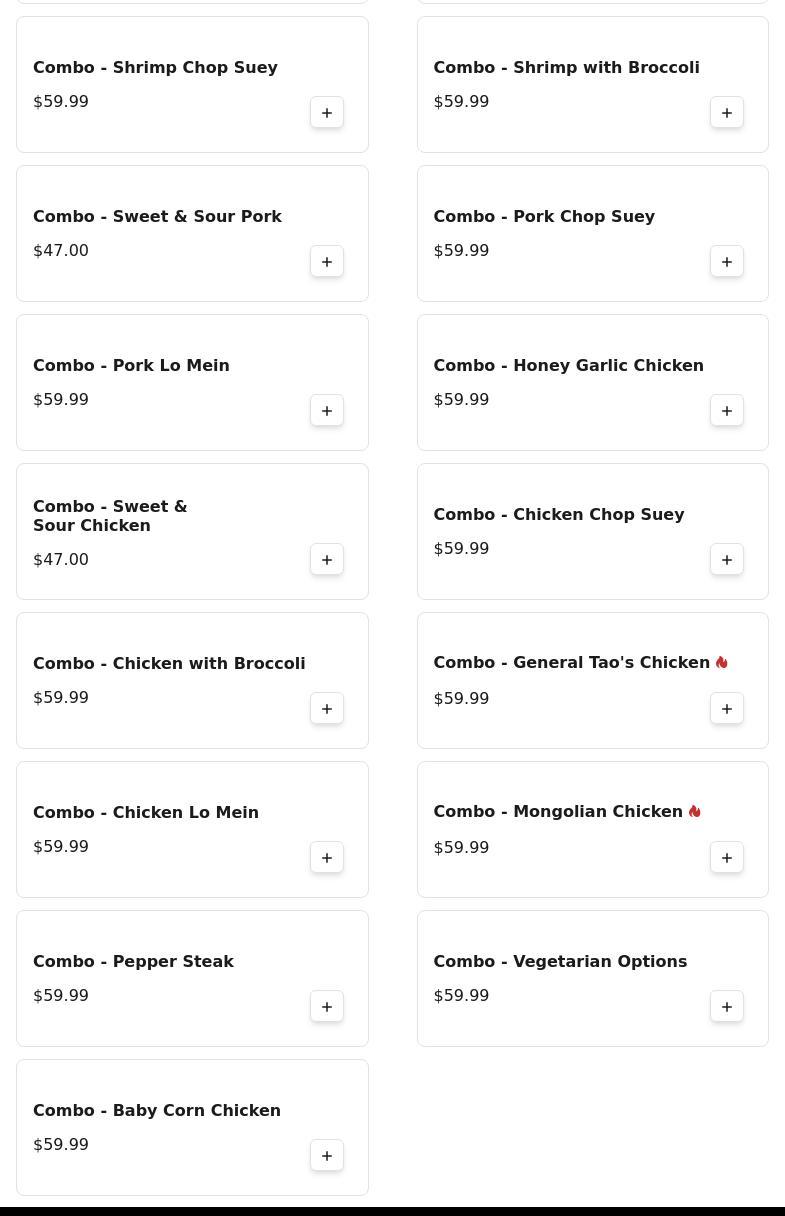Image resolution: width=785 pixels, height=1216 pixels.
Task: Add Combo - Chicken with Broccoli plus icon
Action: point(327,709)
